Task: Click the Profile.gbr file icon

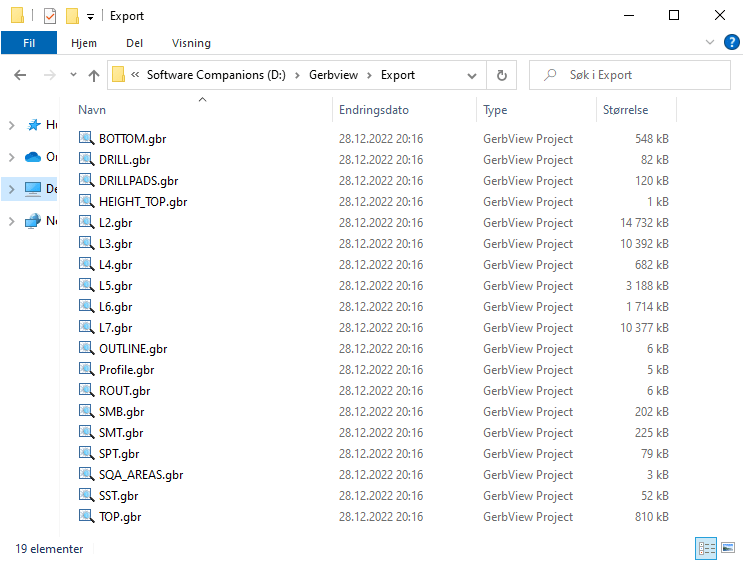Action: (86, 369)
